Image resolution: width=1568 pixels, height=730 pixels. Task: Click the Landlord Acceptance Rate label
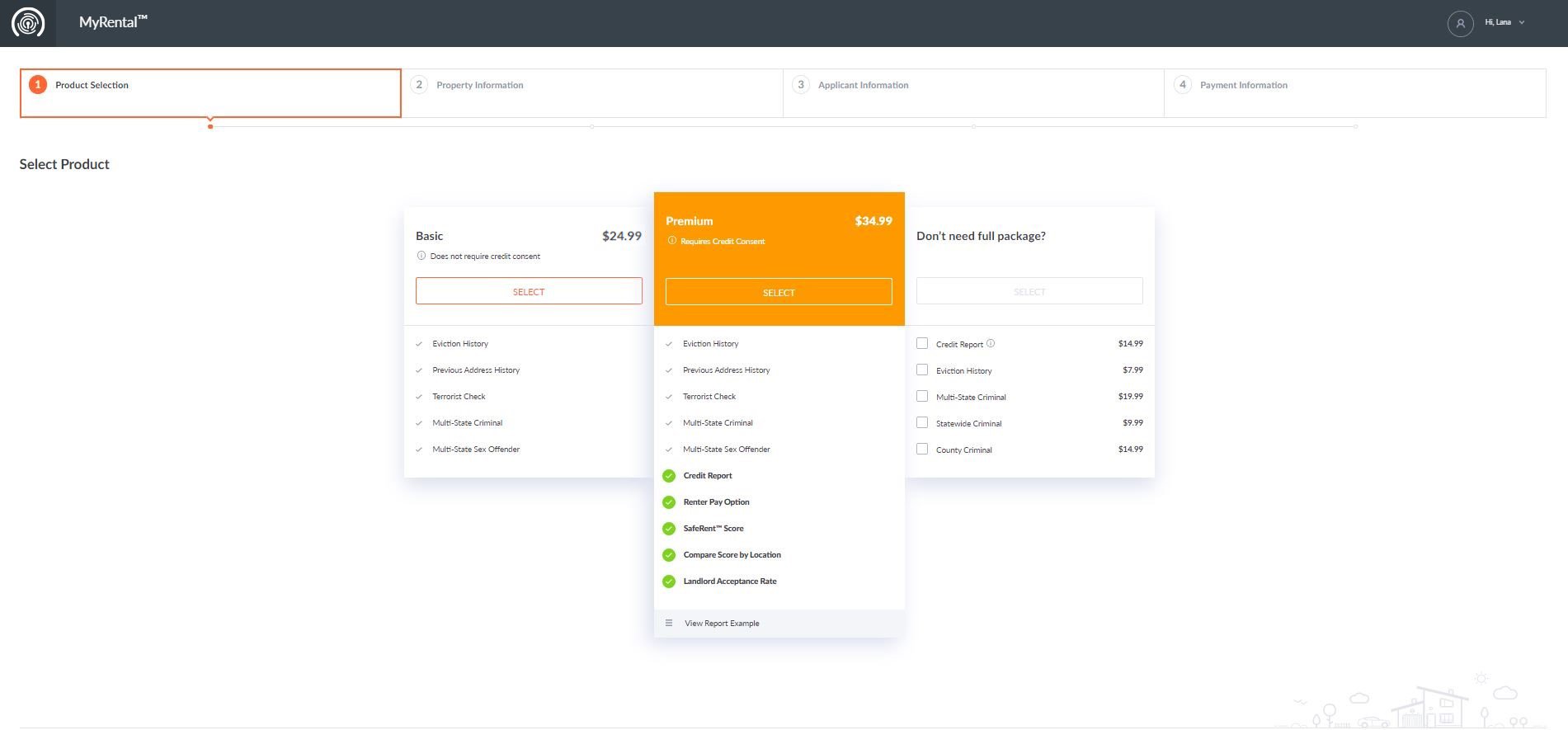(x=730, y=582)
